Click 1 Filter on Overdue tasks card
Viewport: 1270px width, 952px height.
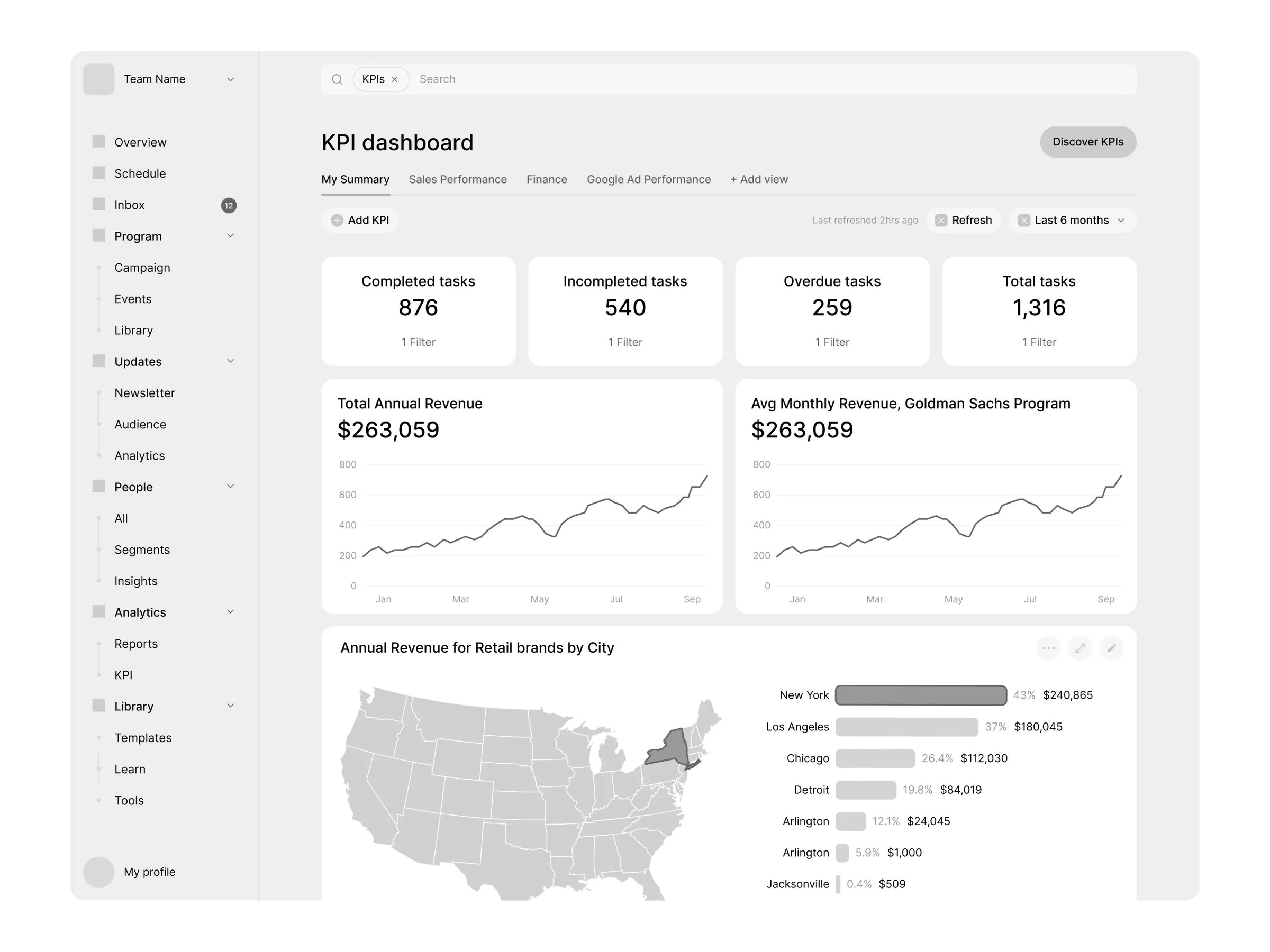coord(832,342)
